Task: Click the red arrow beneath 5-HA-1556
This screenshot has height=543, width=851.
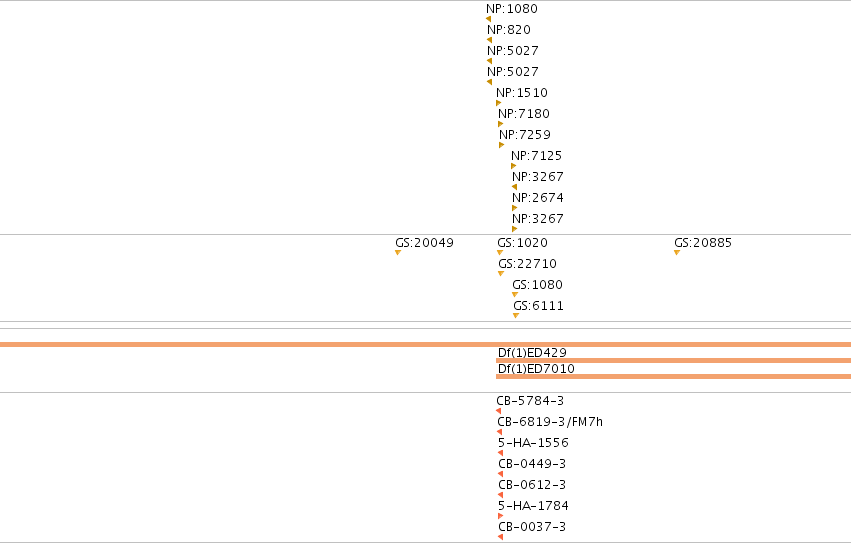Action: coord(500,453)
